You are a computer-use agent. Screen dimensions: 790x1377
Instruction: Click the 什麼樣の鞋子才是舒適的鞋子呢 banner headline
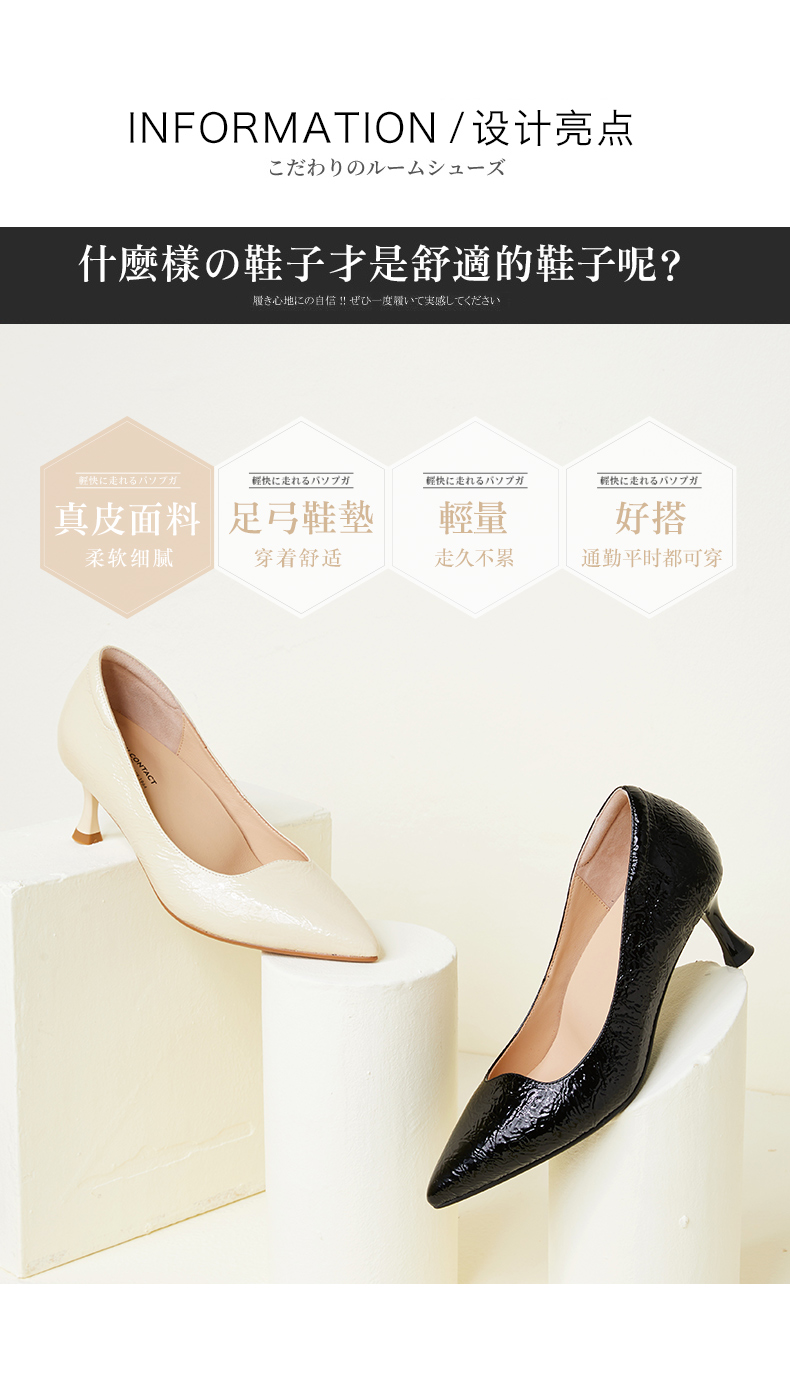click(x=380, y=265)
